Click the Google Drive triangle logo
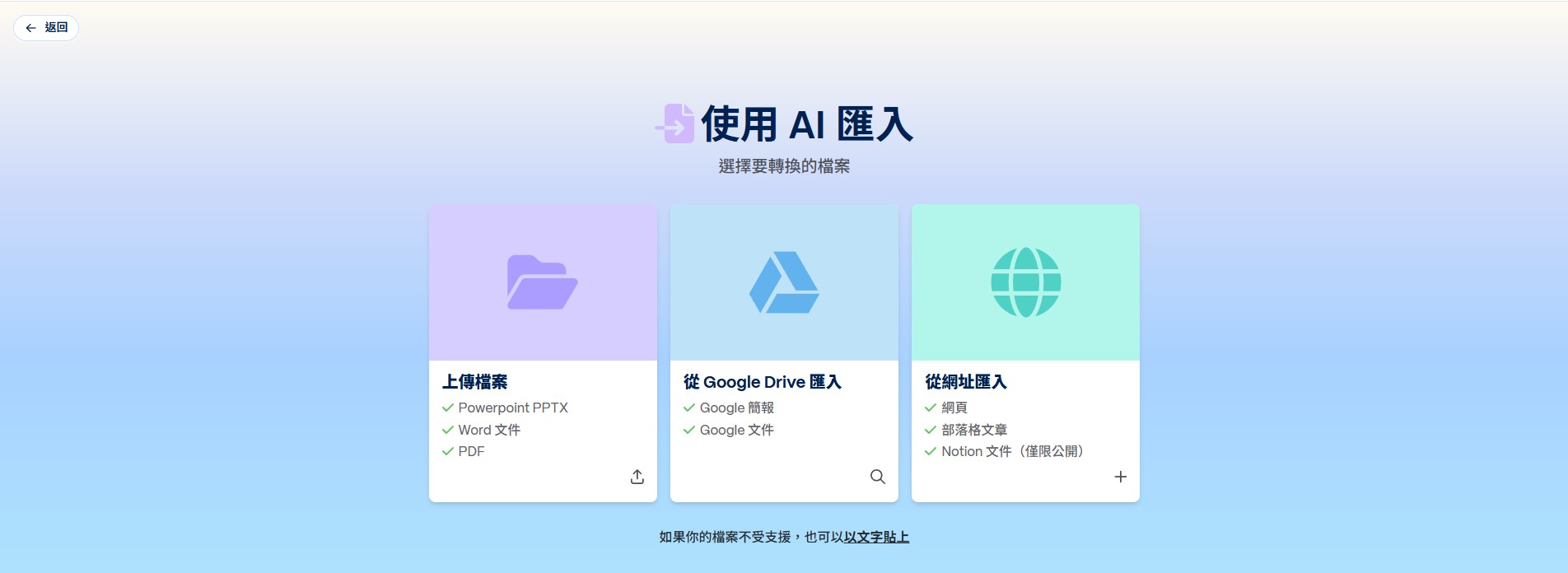 coord(783,282)
